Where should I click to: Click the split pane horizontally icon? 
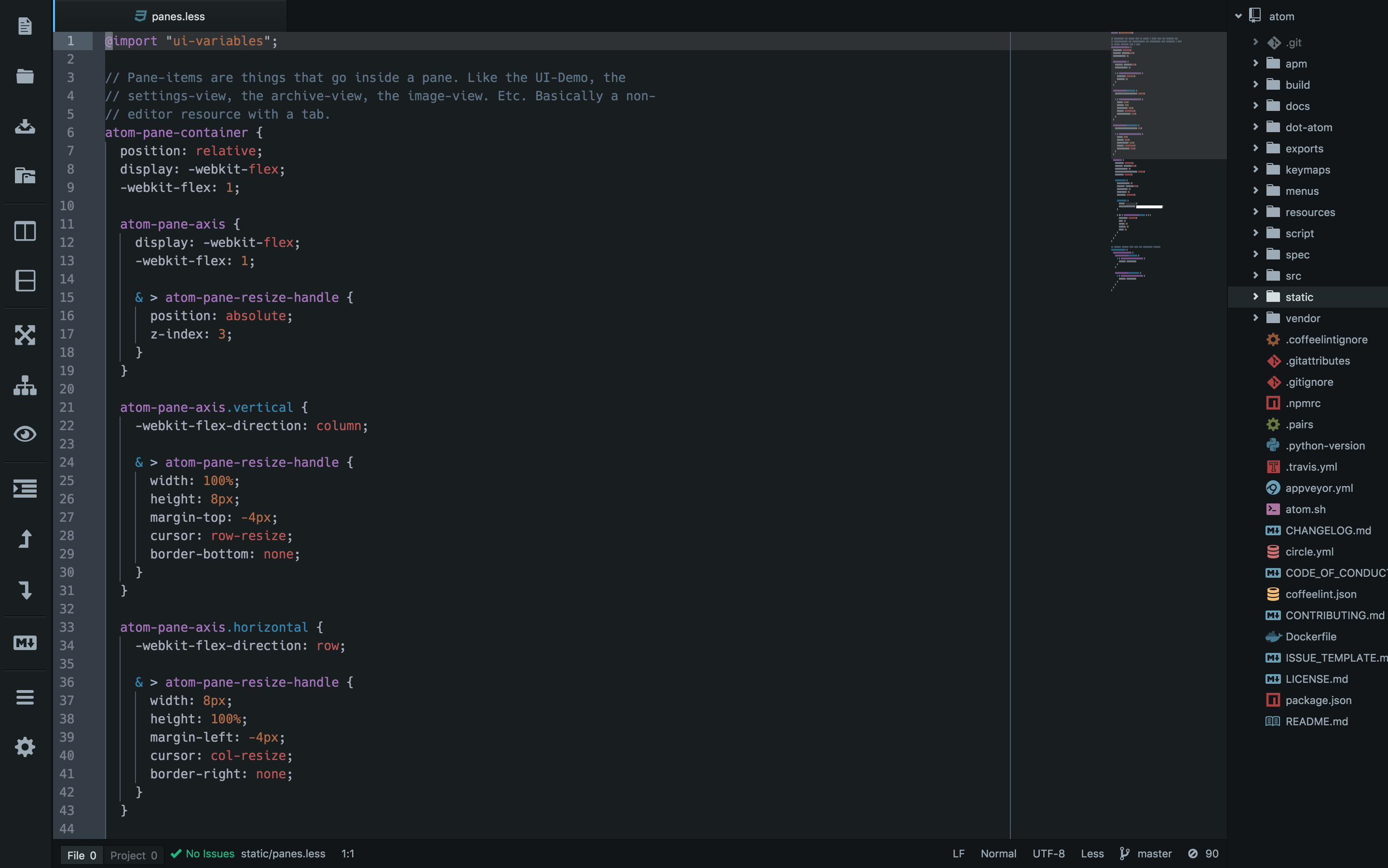25,281
